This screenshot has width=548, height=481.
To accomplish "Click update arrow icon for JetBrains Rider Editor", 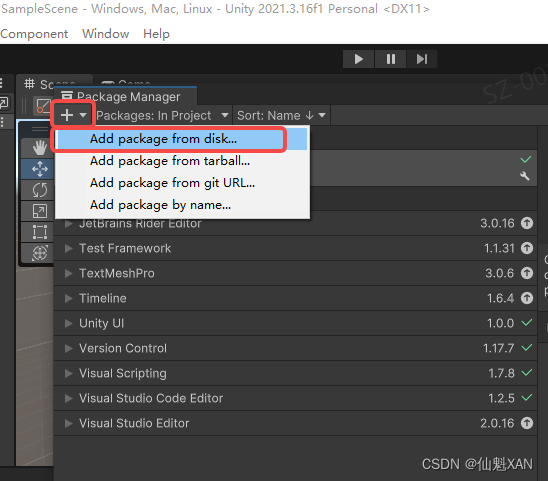I will point(527,223).
